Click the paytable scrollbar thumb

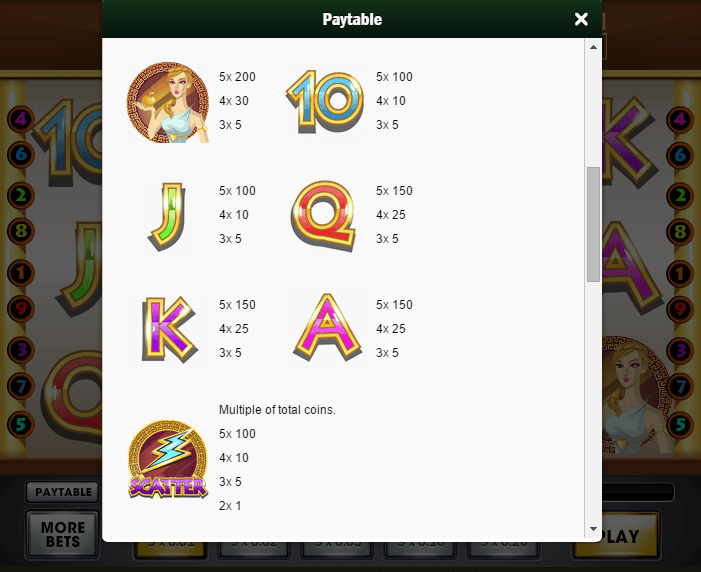pos(593,224)
